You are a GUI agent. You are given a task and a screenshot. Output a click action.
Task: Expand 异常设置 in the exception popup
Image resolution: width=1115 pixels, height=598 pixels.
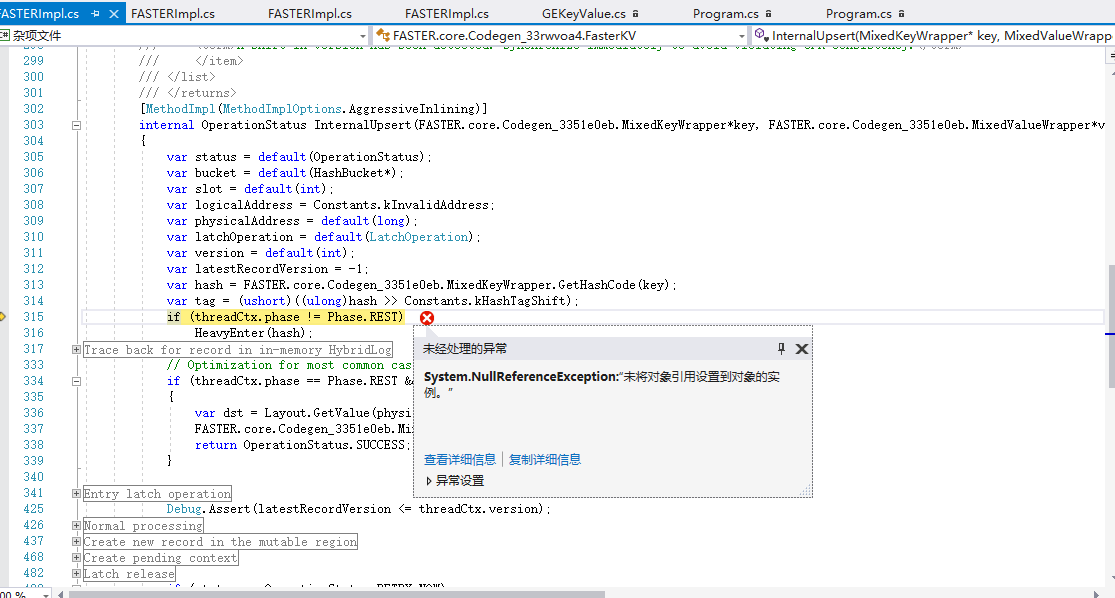pos(430,480)
